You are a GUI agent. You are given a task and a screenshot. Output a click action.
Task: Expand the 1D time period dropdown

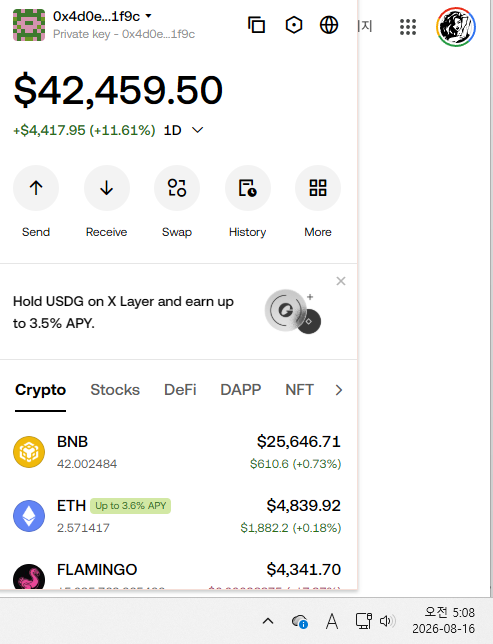coord(184,130)
